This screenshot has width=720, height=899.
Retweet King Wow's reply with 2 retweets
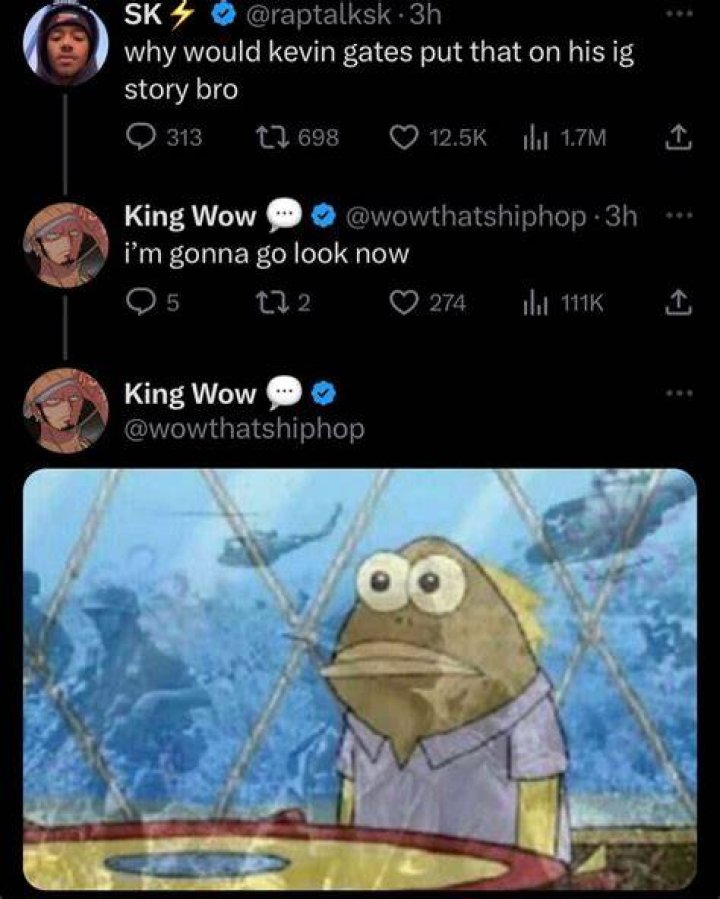(283, 302)
